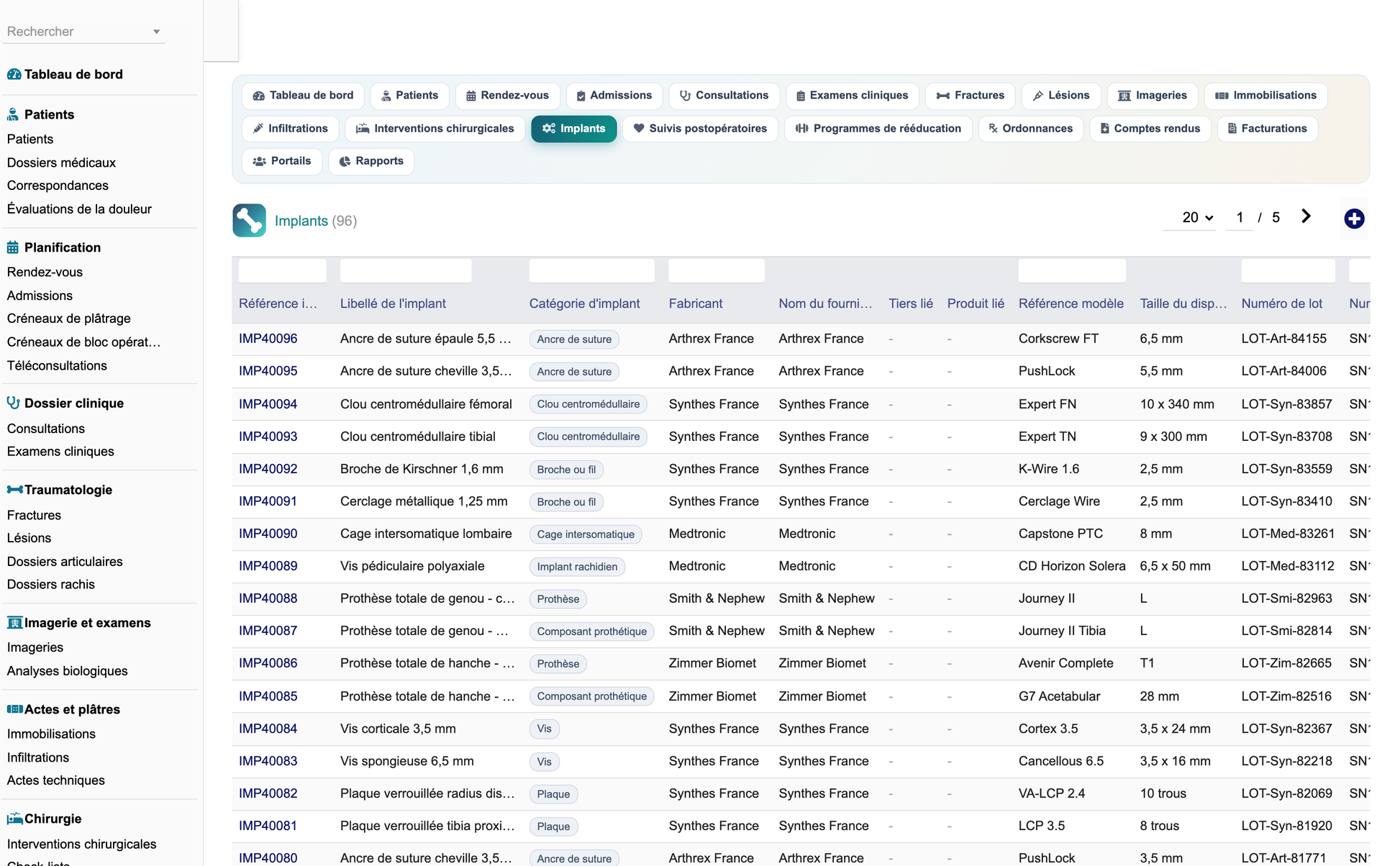Screen dimensions: 1400x866
Task: Open the Examens cliniques tab
Action: point(852,96)
